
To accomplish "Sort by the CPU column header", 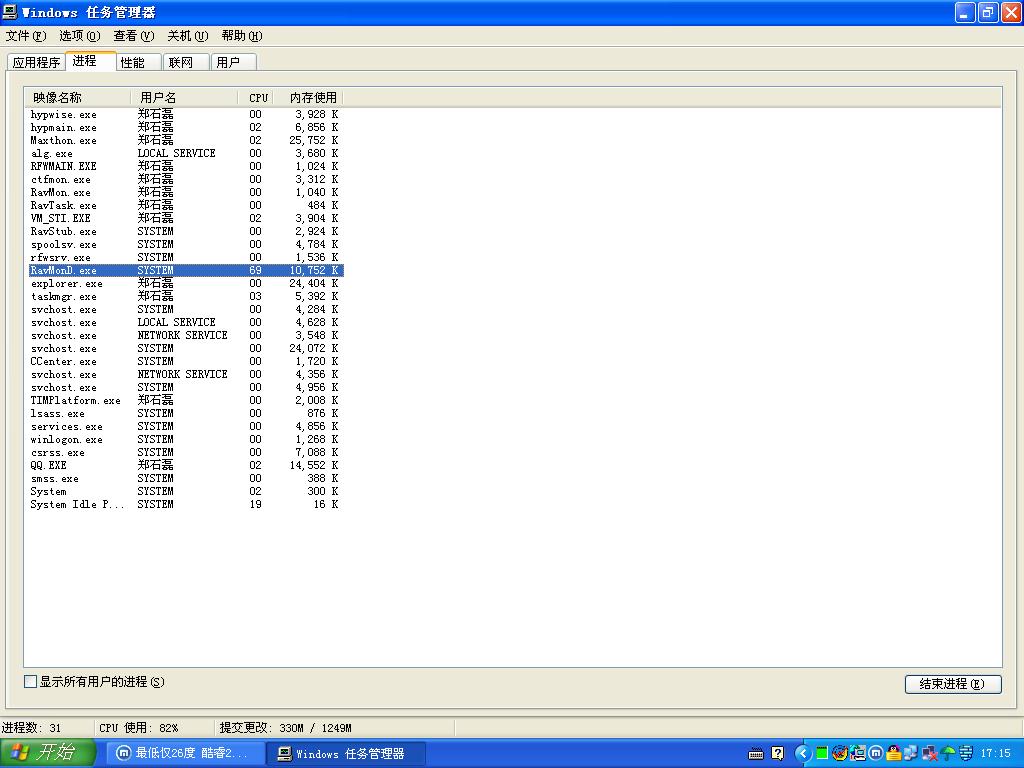I will pyautogui.click(x=256, y=98).
